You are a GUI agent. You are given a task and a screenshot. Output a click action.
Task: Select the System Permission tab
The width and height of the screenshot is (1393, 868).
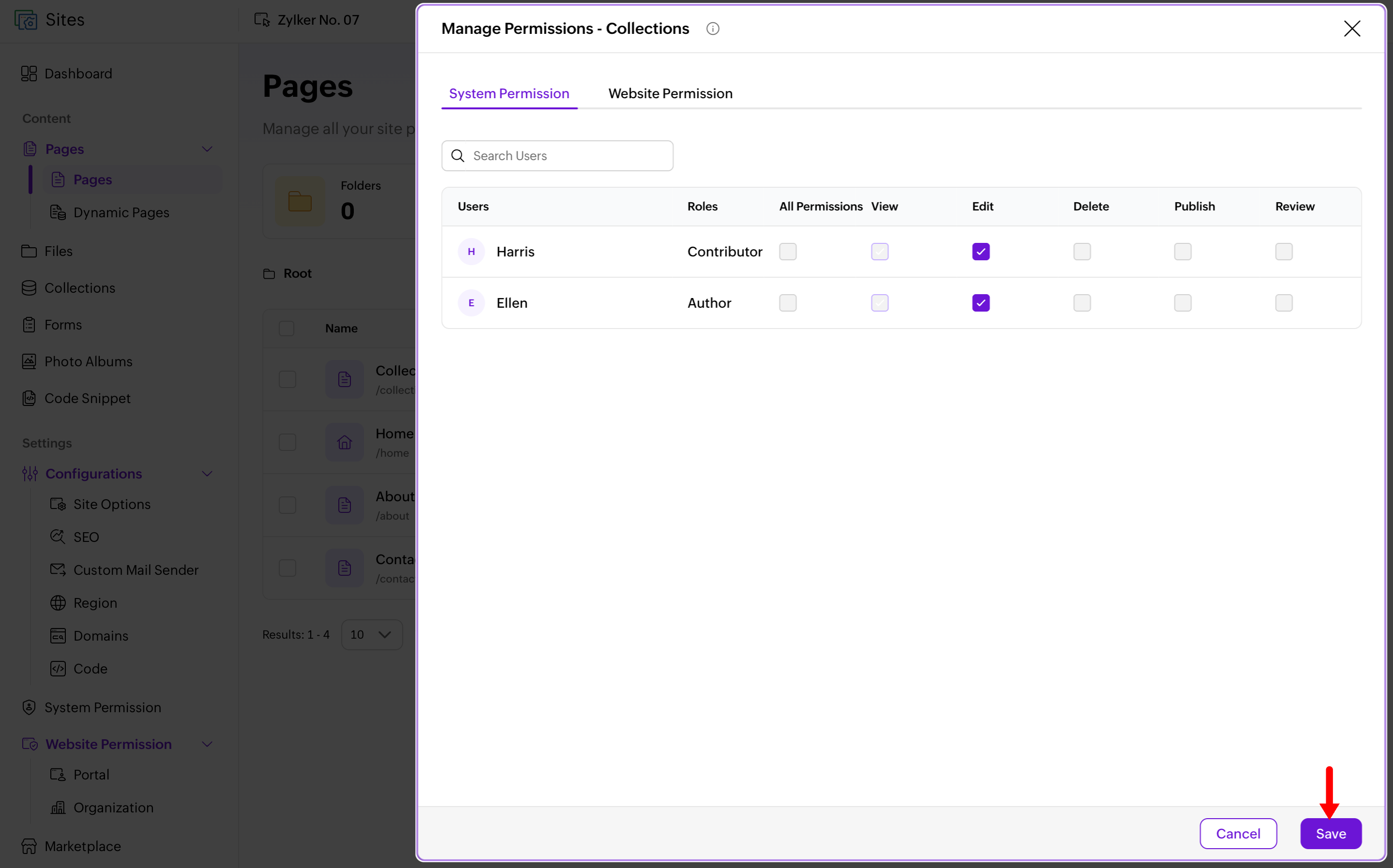coord(509,93)
